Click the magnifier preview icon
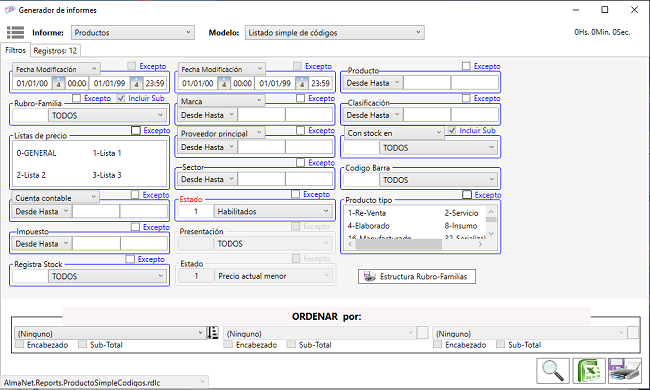 point(553,371)
